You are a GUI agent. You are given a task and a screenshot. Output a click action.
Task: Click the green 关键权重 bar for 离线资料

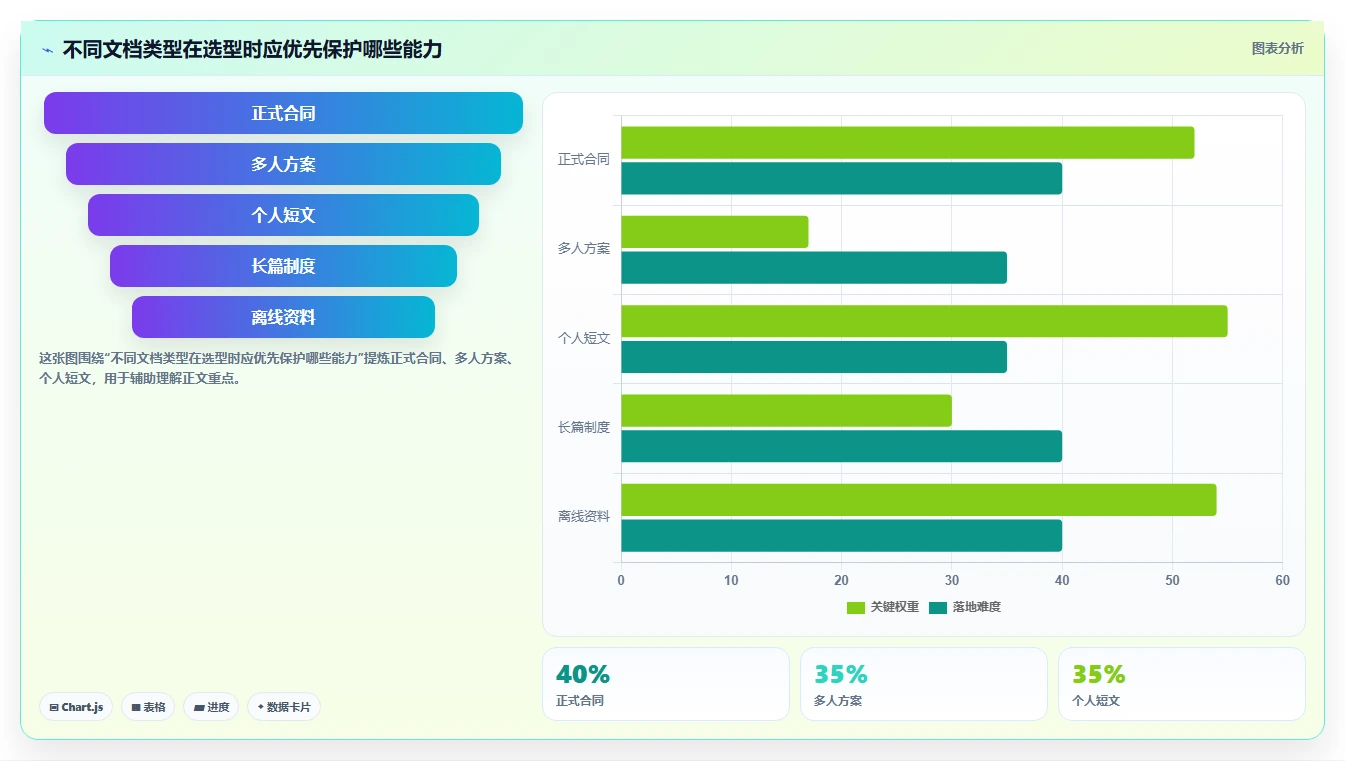(x=919, y=500)
